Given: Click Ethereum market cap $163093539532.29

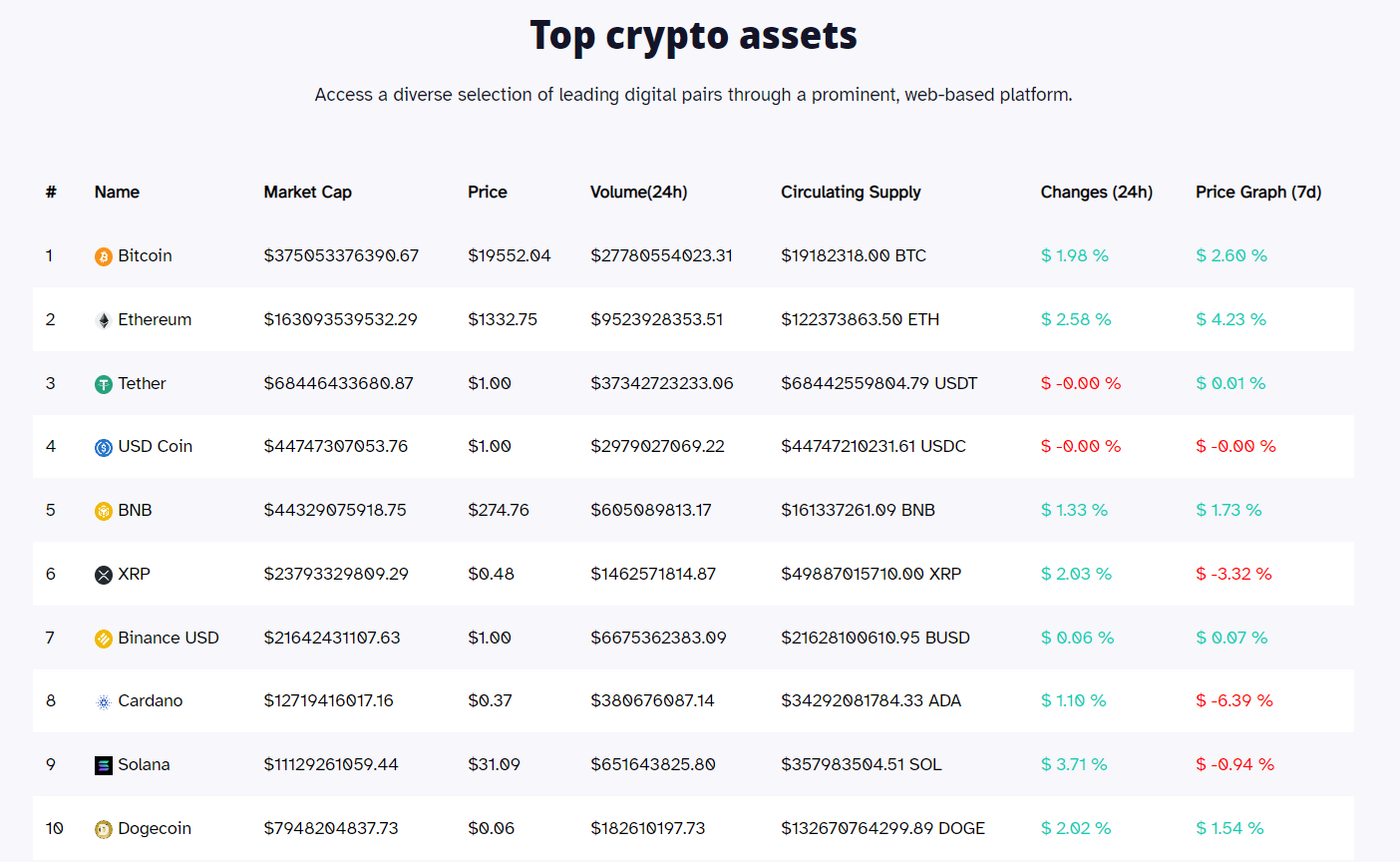Looking at the screenshot, I should point(340,319).
